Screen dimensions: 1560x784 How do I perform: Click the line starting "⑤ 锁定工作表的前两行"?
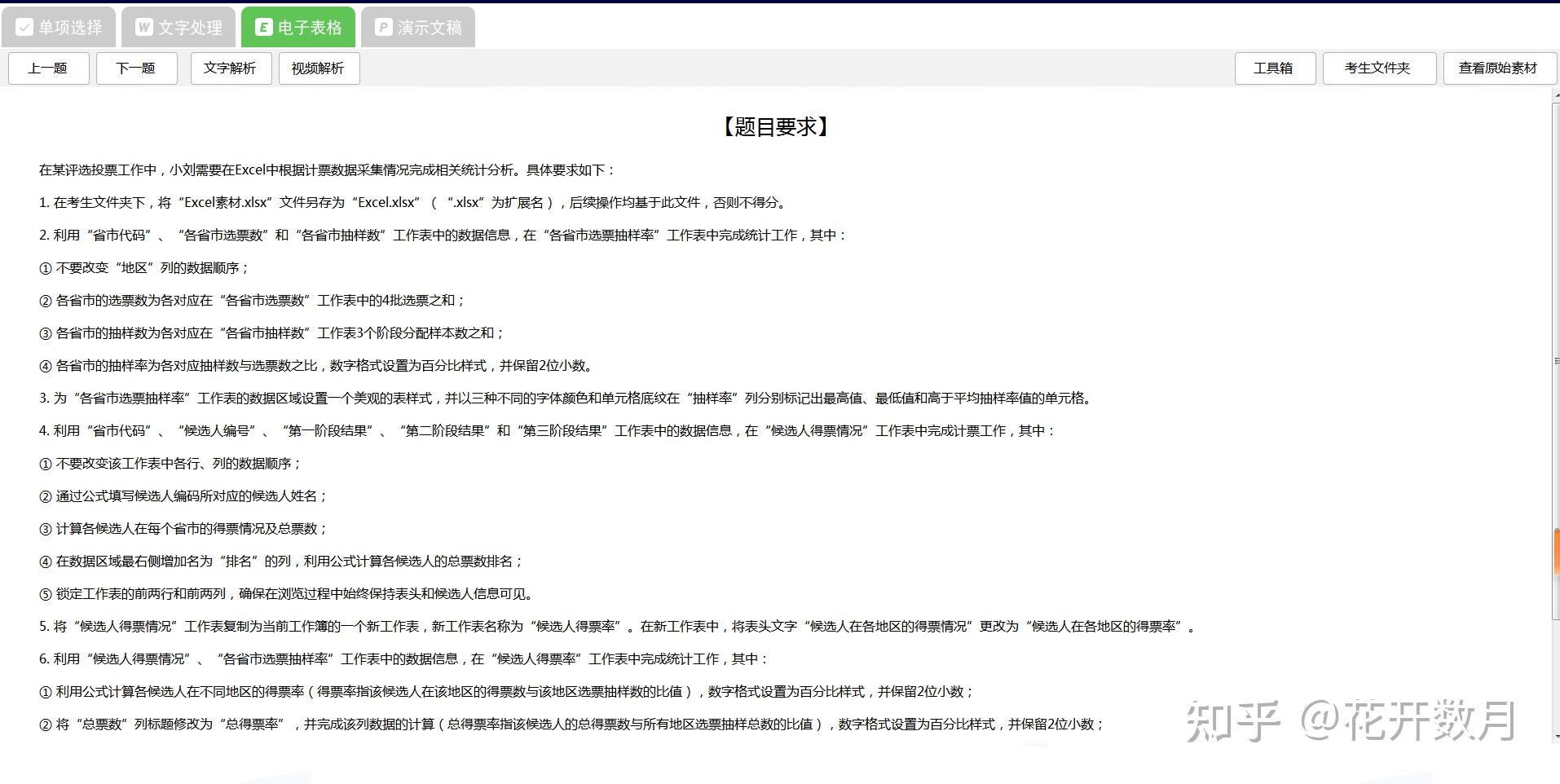(x=289, y=594)
